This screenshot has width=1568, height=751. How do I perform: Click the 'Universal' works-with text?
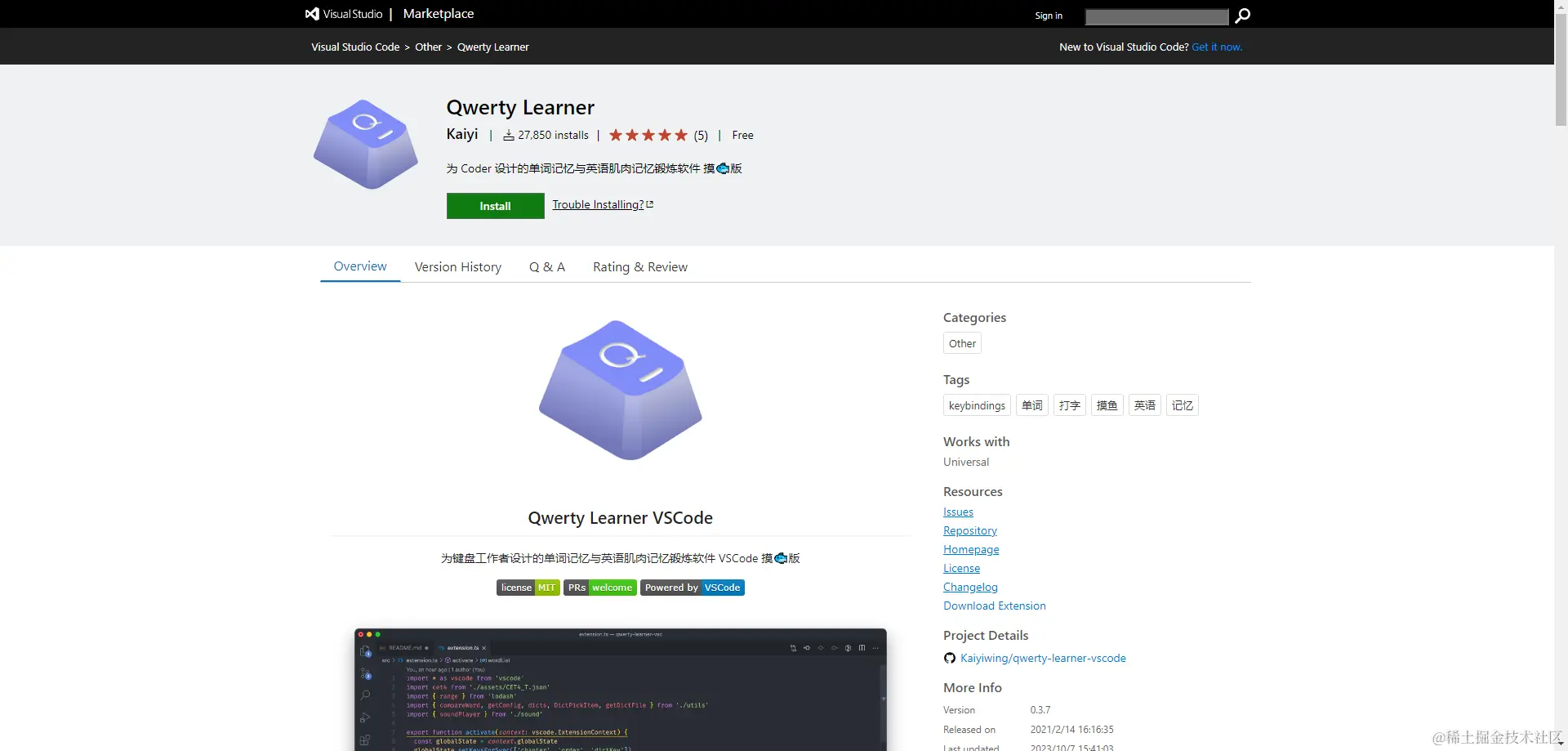(x=966, y=463)
